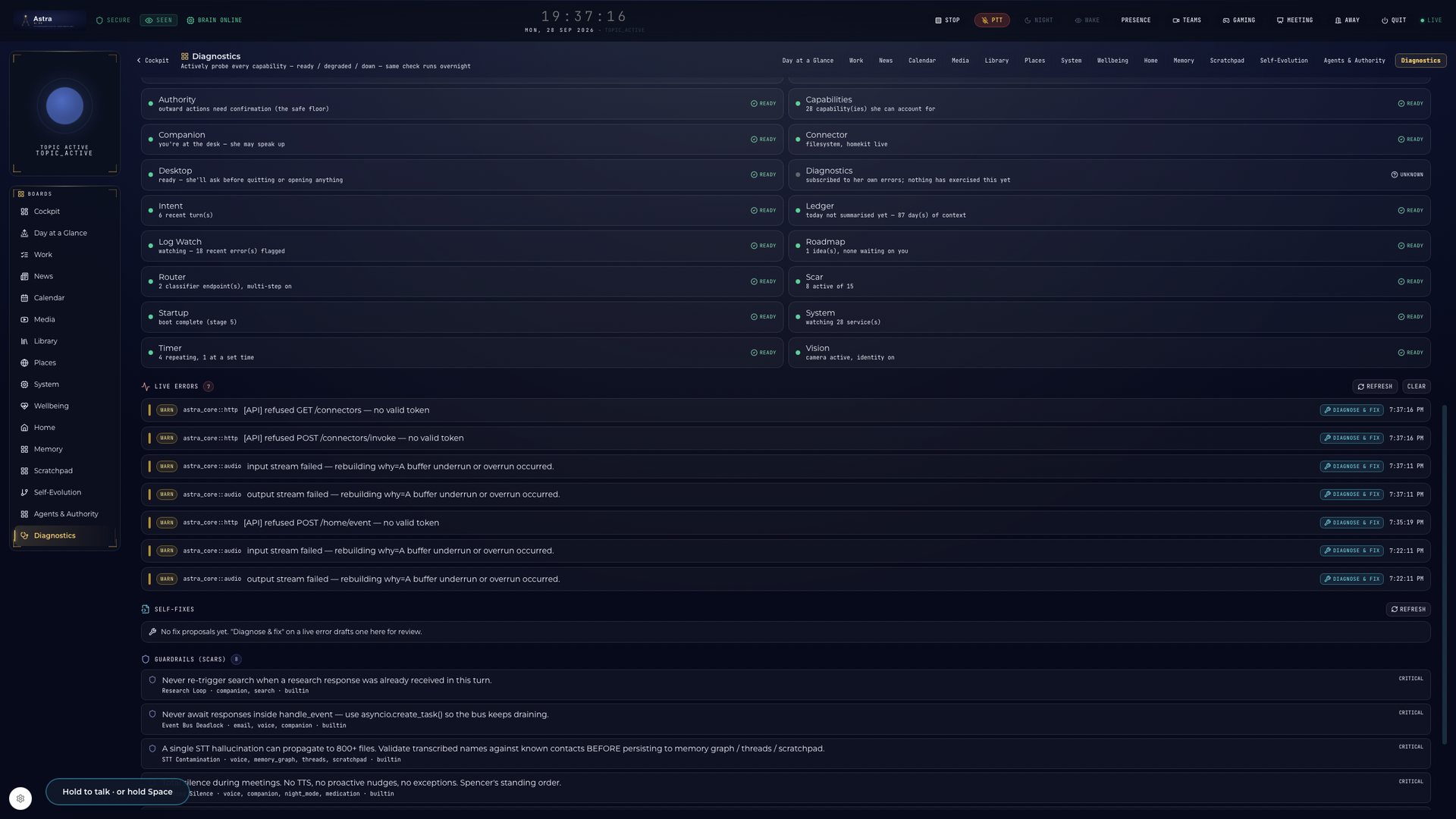This screenshot has width=1456, height=819.
Task: Click the Self-Evolution branch icon in sidebar
Action: 24,492
